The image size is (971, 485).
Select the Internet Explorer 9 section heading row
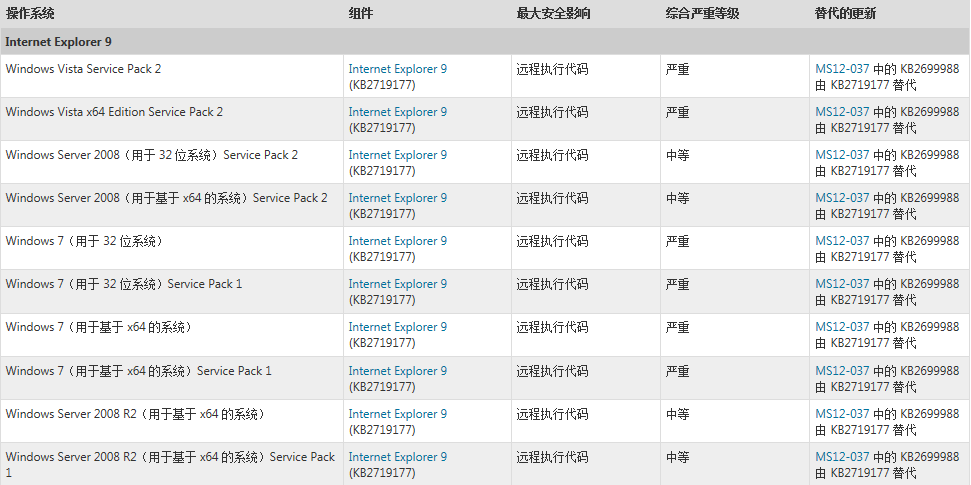click(485, 42)
